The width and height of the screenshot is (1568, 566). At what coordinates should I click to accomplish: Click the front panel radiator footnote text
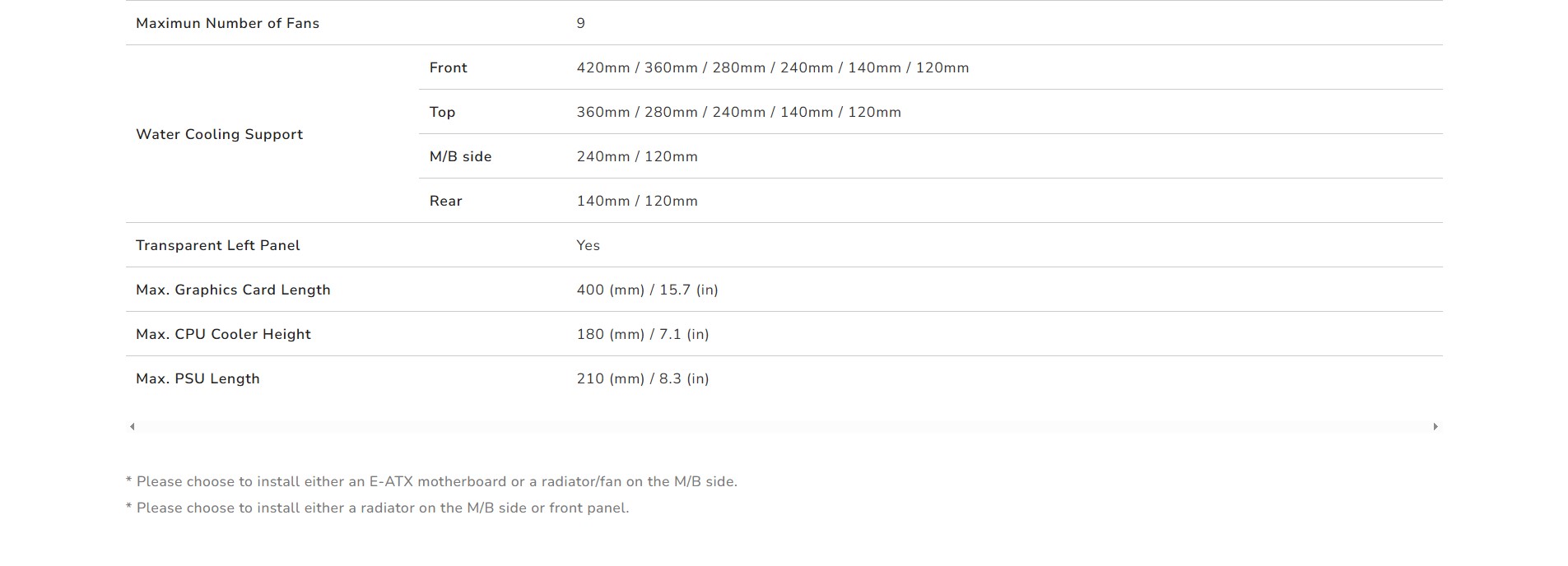tap(377, 508)
